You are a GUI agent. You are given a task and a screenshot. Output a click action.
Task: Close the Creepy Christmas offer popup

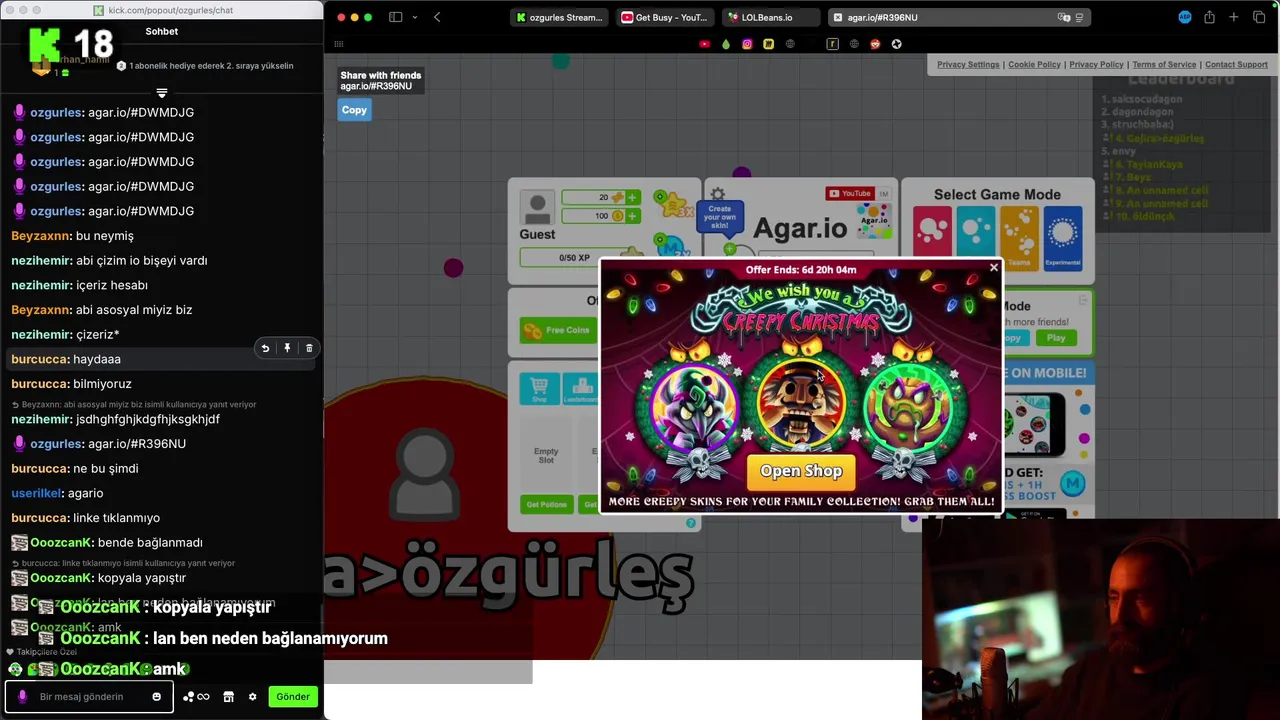993,267
